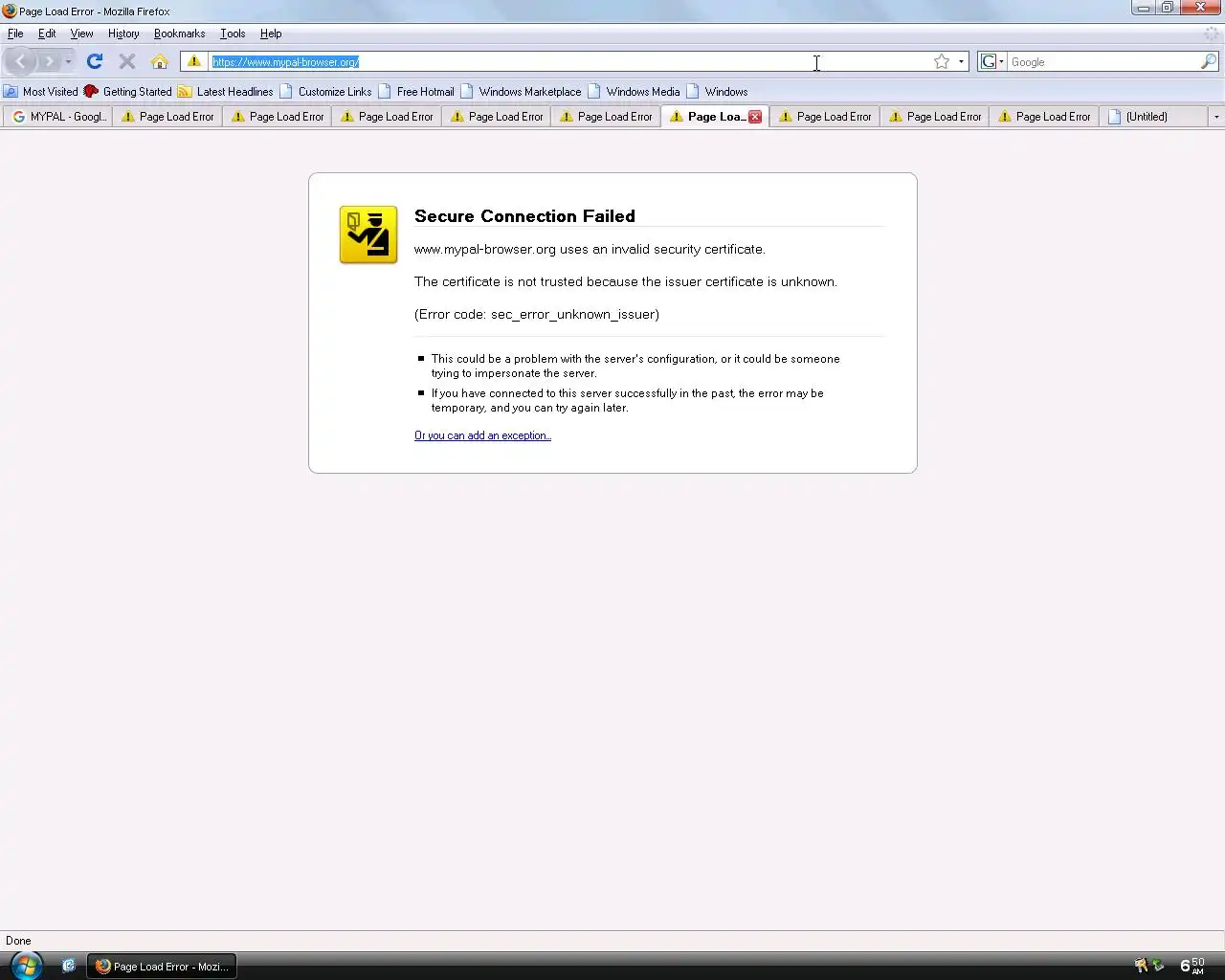Click the system tray clock
The image size is (1225, 980).
1192,966
